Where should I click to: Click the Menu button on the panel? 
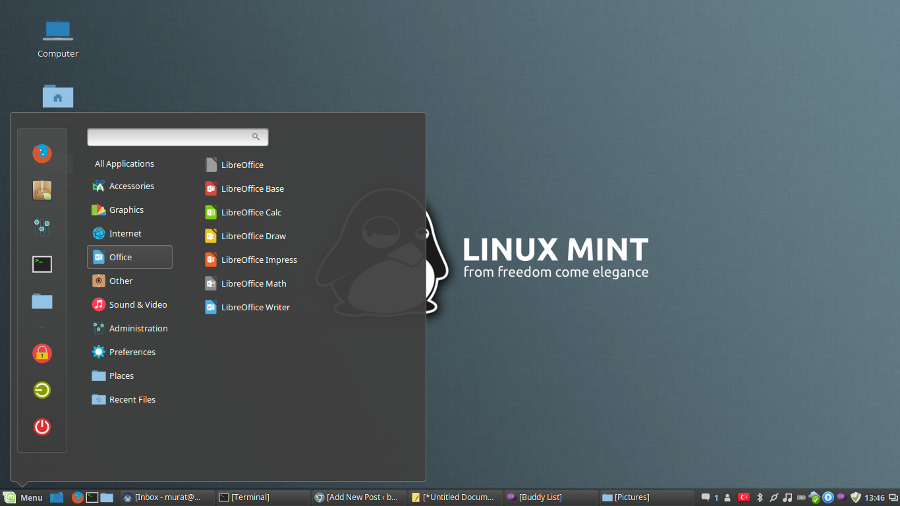coord(23,497)
